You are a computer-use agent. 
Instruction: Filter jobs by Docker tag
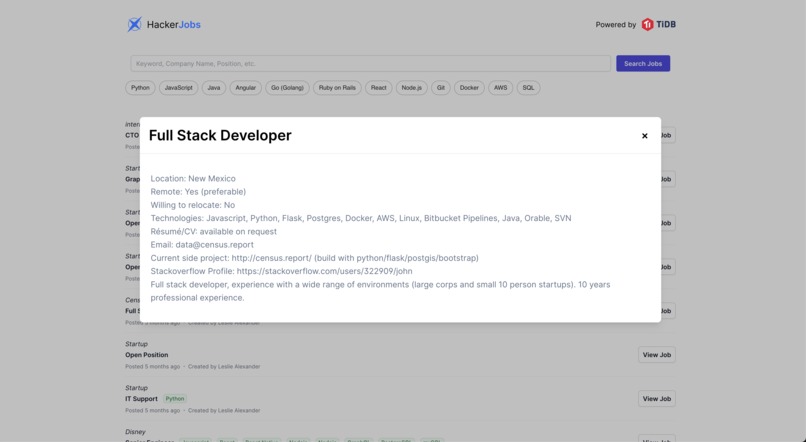point(469,88)
